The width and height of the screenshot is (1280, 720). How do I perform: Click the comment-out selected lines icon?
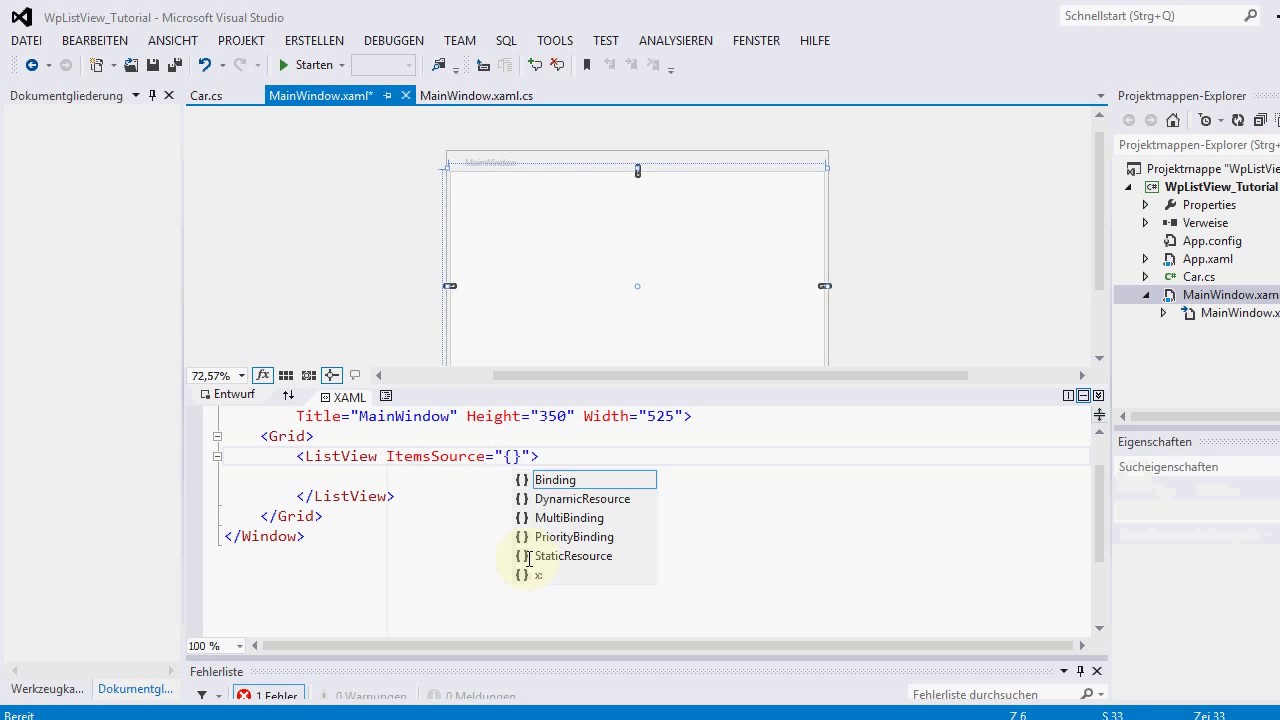(535, 65)
